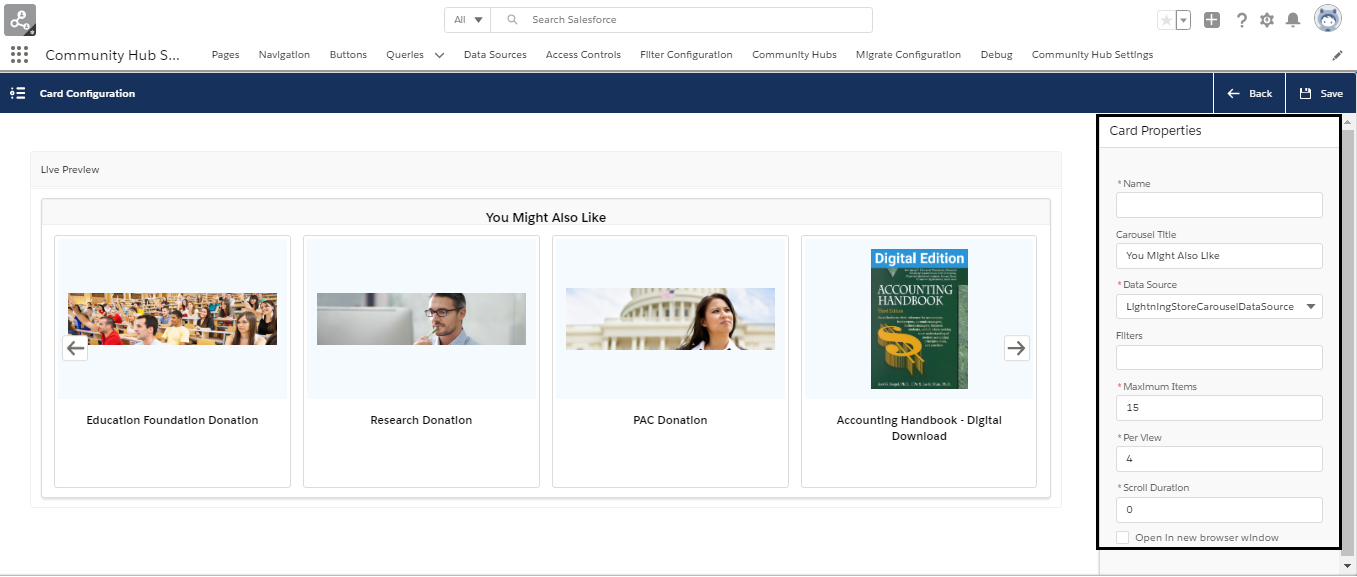Click the favorites star icon
This screenshot has width=1357, height=577.
[1166, 20]
